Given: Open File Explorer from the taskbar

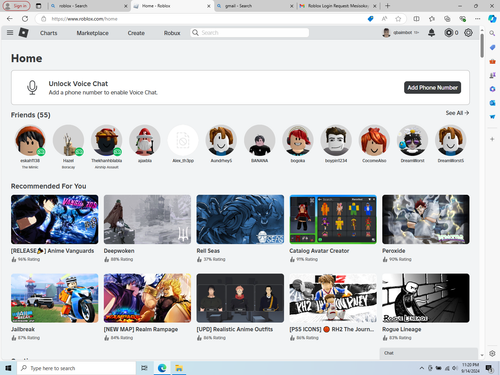Looking at the screenshot, I should 179,368.
